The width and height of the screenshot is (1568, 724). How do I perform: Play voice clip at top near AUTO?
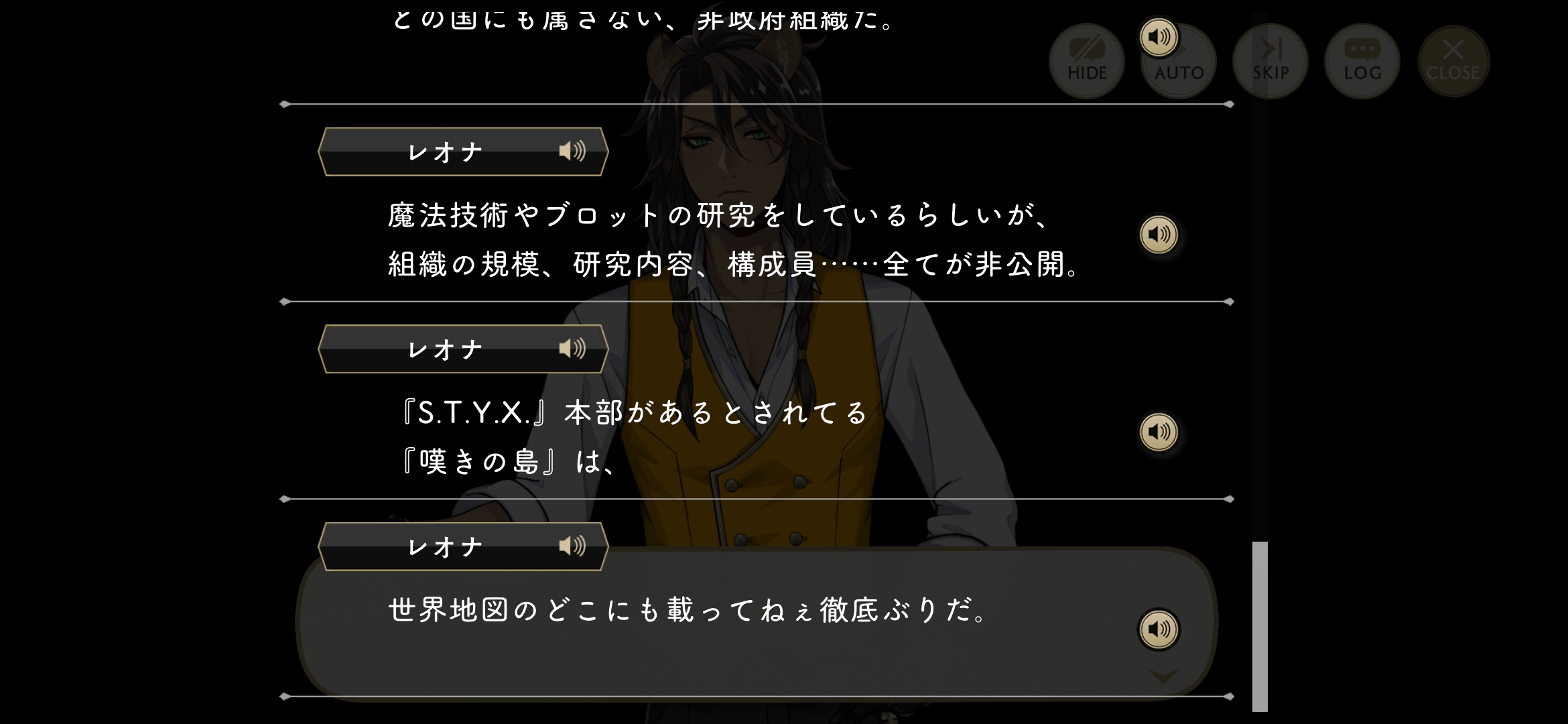coord(1159,36)
